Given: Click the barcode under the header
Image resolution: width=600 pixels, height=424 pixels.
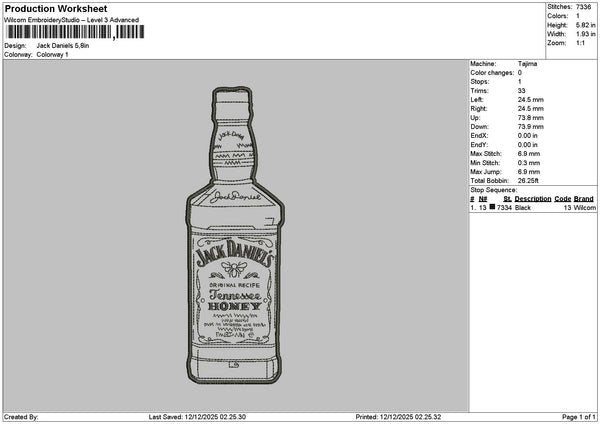Looking at the screenshot, I should pos(75,32).
